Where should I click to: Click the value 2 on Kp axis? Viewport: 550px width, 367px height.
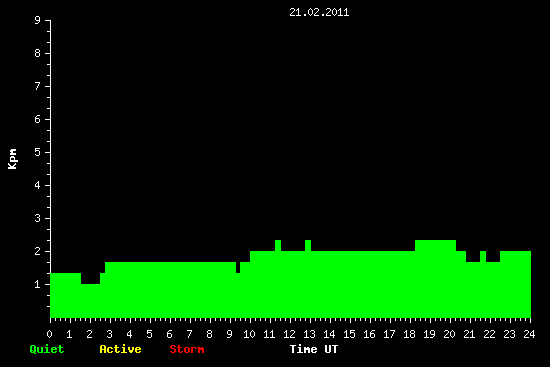click(38, 251)
